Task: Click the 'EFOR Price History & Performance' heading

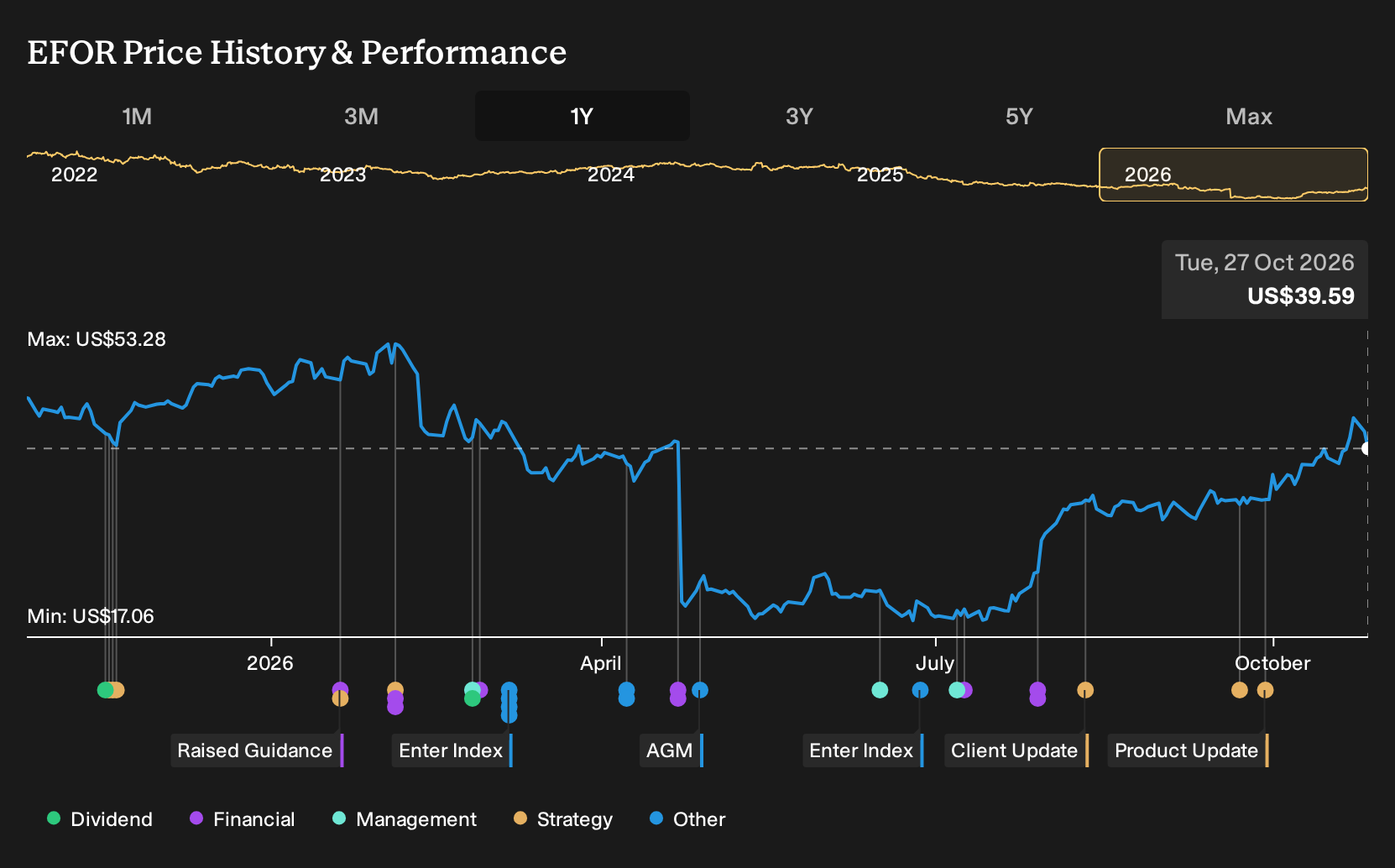Action: click(x=297, y=52)
